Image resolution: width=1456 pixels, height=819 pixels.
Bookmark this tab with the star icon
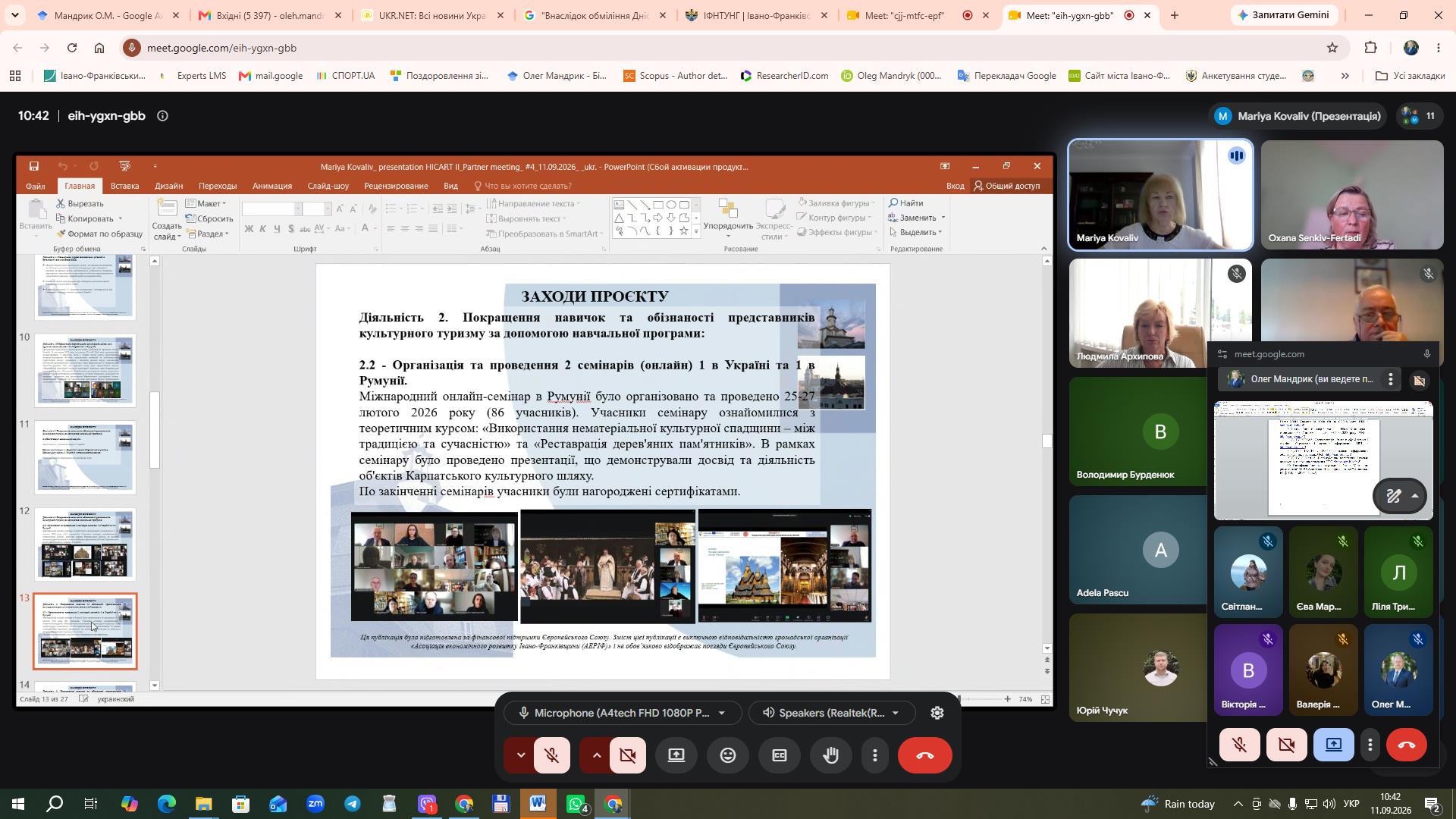(x=1332, y=48)
